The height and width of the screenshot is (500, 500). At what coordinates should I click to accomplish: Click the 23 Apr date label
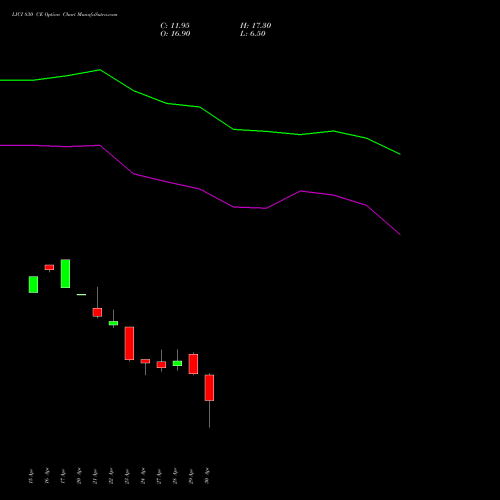coord(127,476)
